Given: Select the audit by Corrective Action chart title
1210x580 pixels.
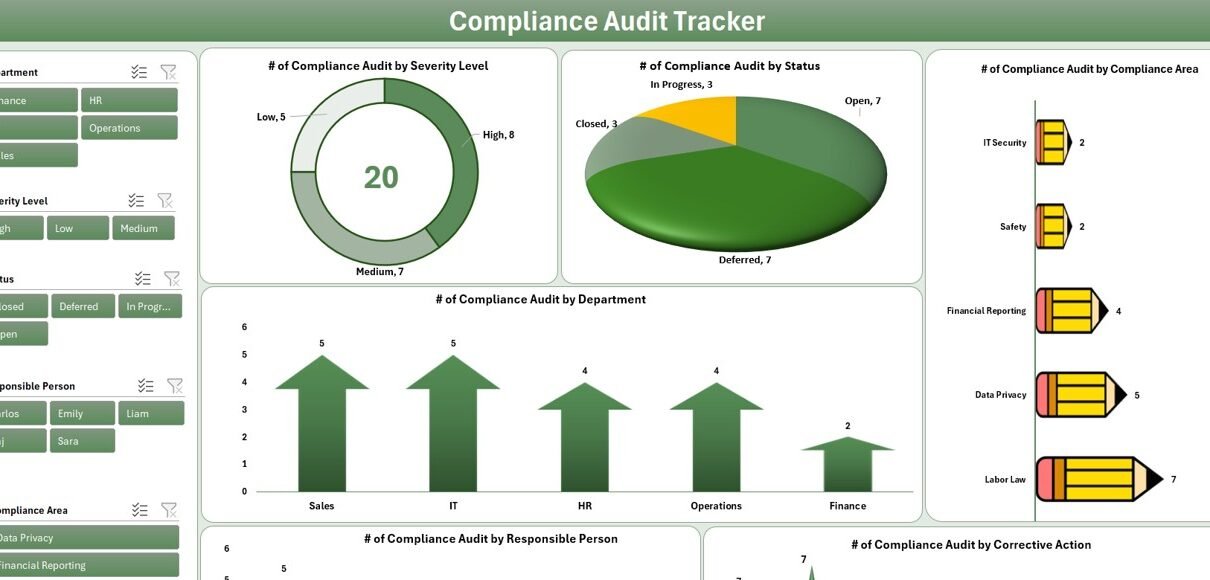Looking at the screenshot, I should pos(970,545).
